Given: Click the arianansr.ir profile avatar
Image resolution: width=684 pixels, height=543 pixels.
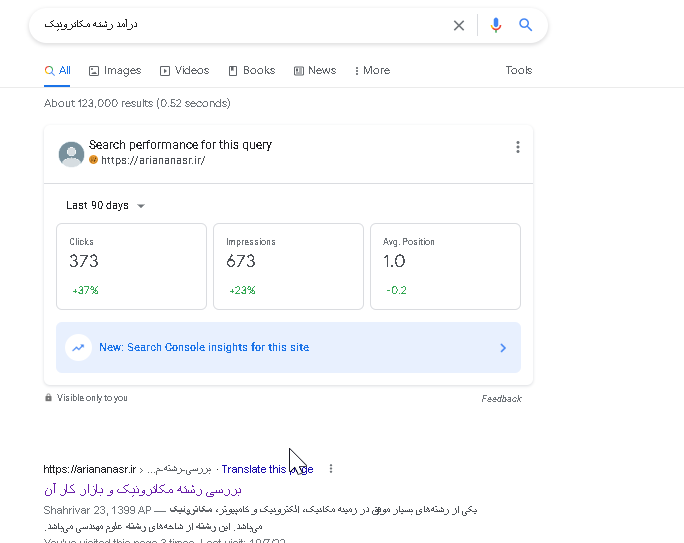Looking at the screenshot, I should [71, 153].
